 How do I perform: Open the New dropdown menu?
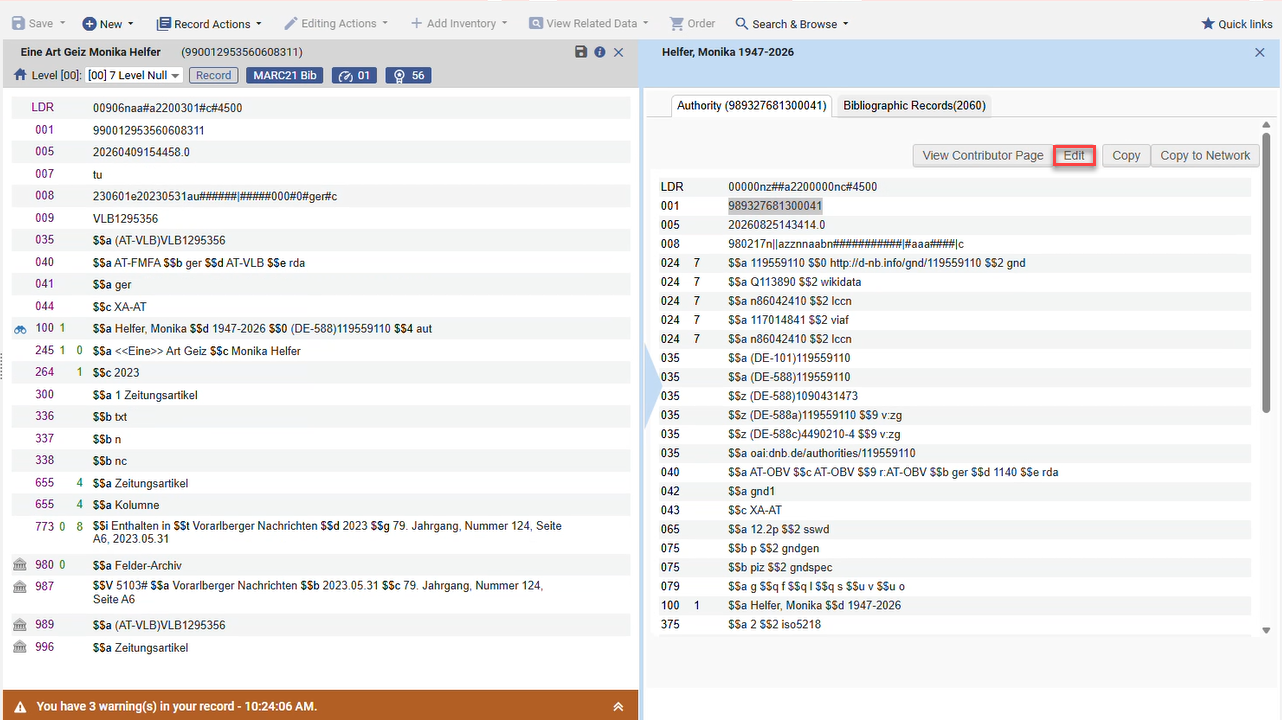coord(109,24)
